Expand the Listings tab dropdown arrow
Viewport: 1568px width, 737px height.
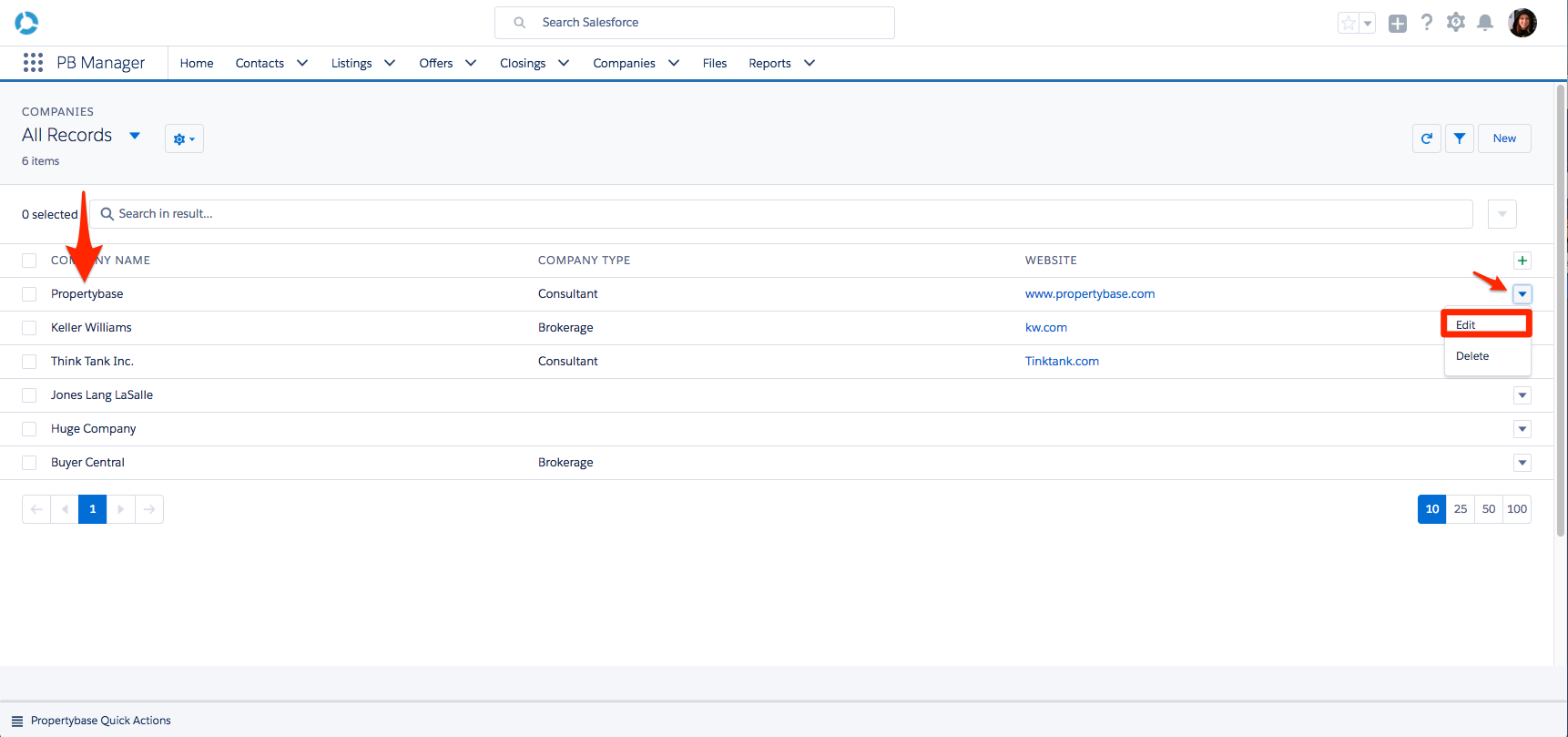[x=390, y=63]
